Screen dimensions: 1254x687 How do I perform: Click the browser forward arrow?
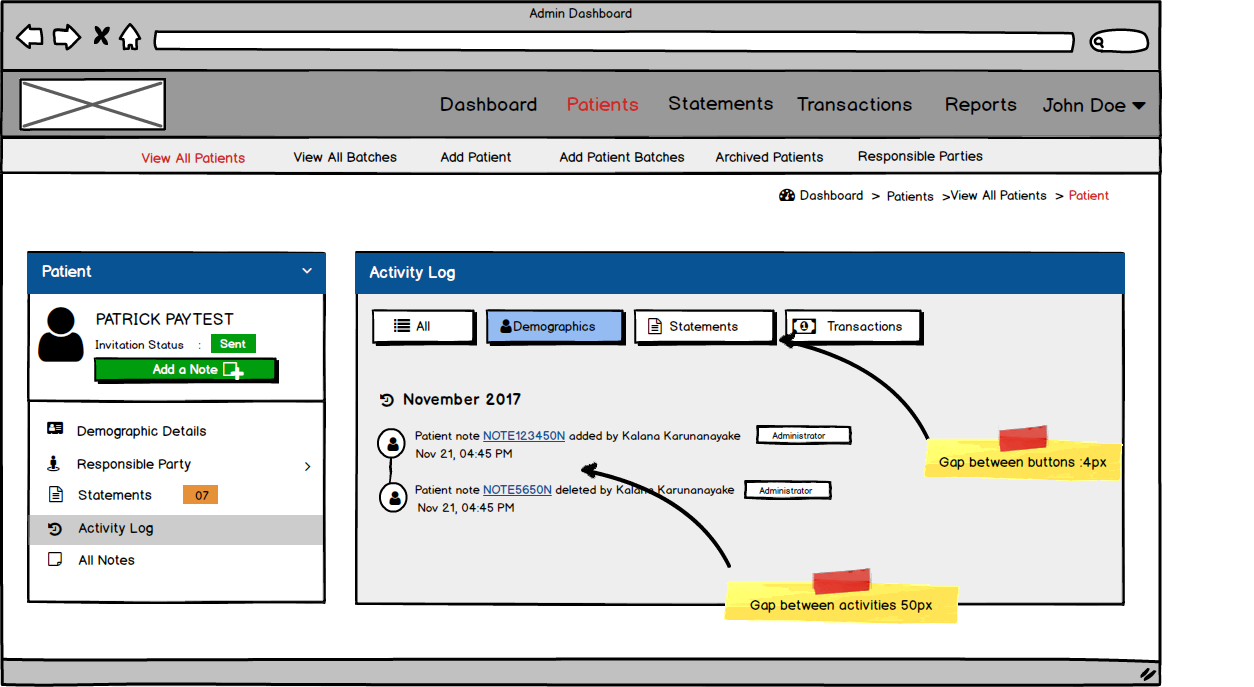67,38
